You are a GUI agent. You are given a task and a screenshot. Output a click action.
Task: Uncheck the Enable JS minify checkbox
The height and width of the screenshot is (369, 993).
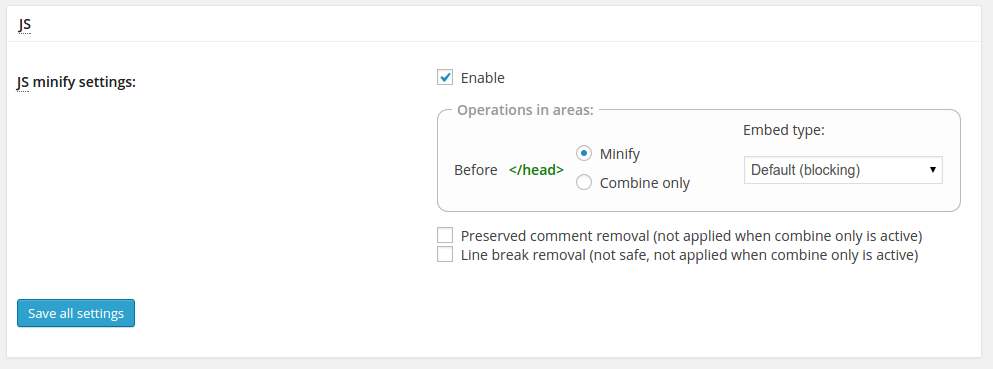pos(445,77)
